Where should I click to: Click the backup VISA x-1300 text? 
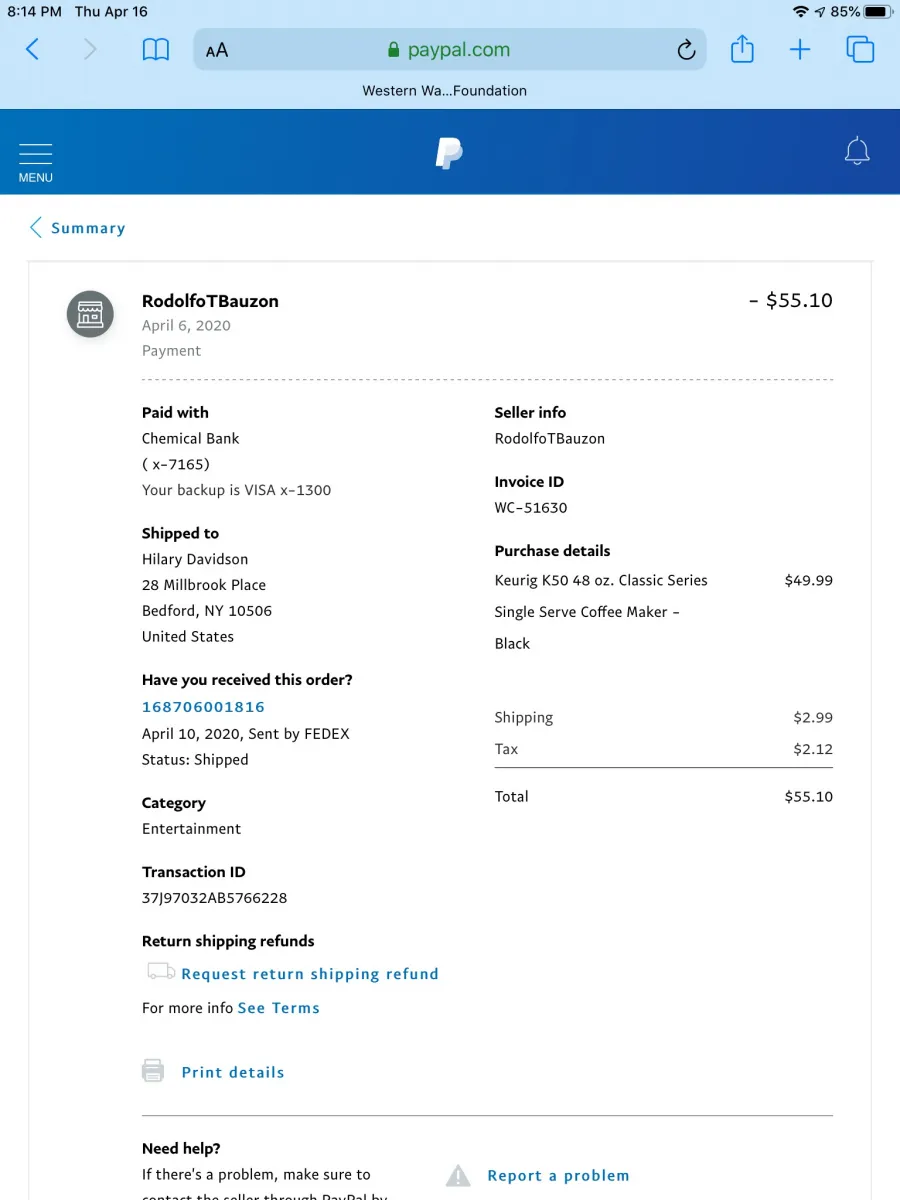(236, 490)
